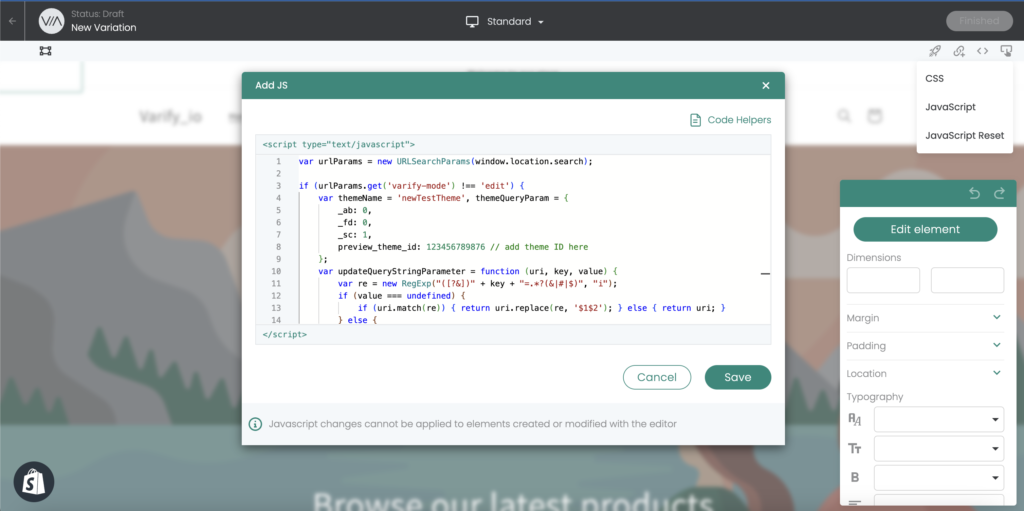Open Code Helpers link
This screenshot has height=511, width=1024.
coord(730,120)
